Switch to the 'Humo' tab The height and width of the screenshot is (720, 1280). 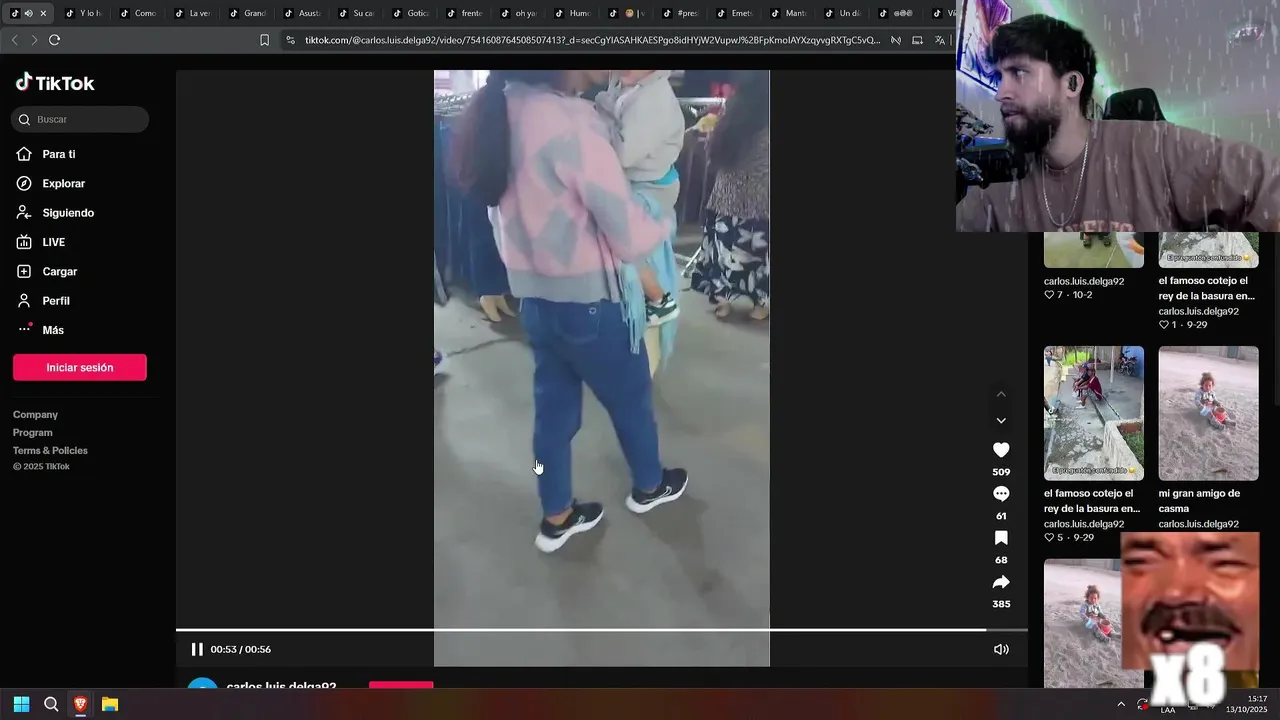click(x=572, y=13)
